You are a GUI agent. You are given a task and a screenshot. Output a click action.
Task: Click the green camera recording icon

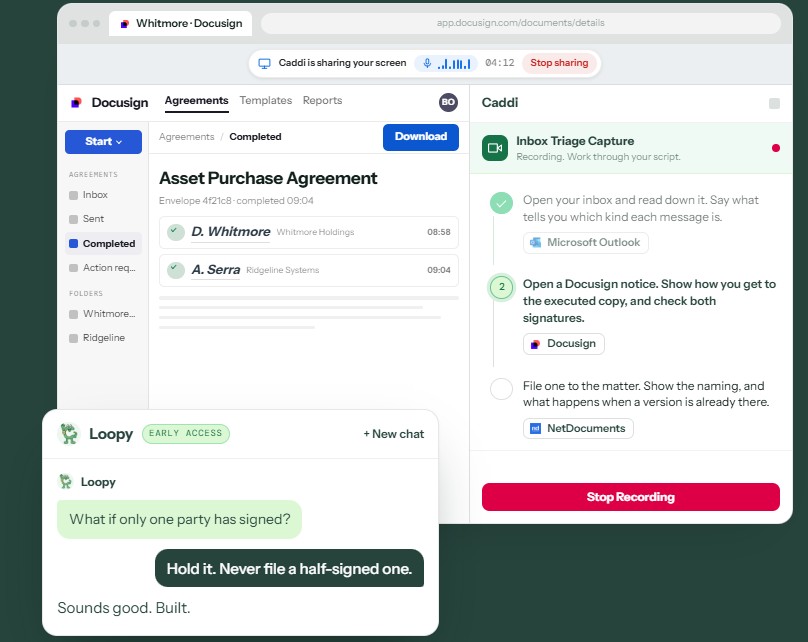[x=495, y=148]
